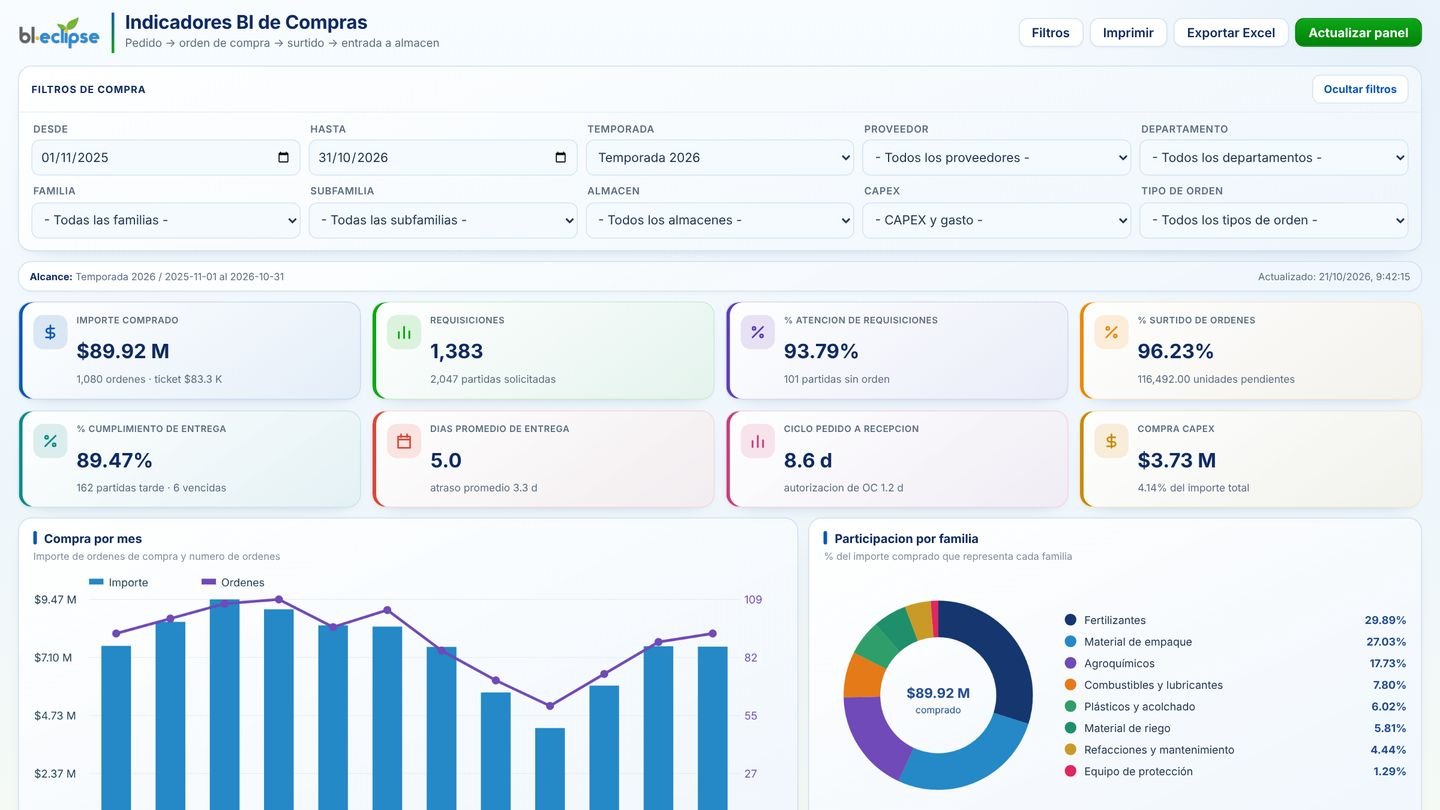Click the bi-eclipse logo
Viewport: 1440px width, 810px height.
59,33
